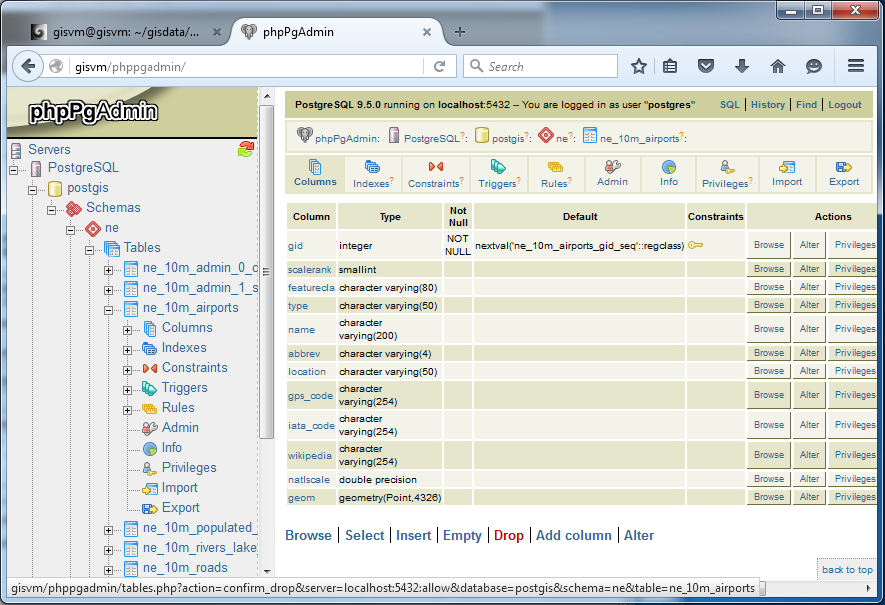Click Browse button for scalerank row
The image size is (885, 605).
tap(769, 269)
